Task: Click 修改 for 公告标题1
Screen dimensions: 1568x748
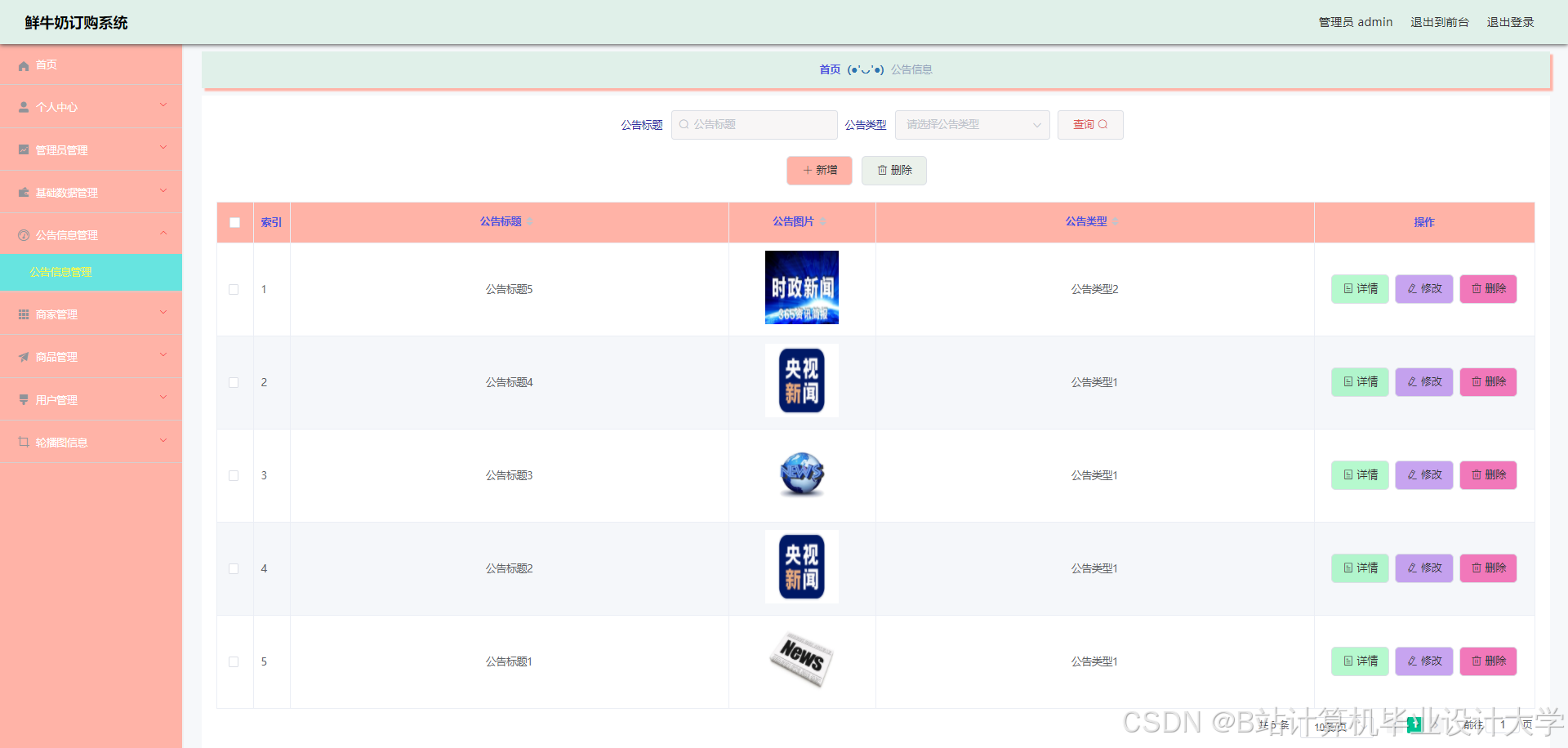Action: coord(1424,661)
